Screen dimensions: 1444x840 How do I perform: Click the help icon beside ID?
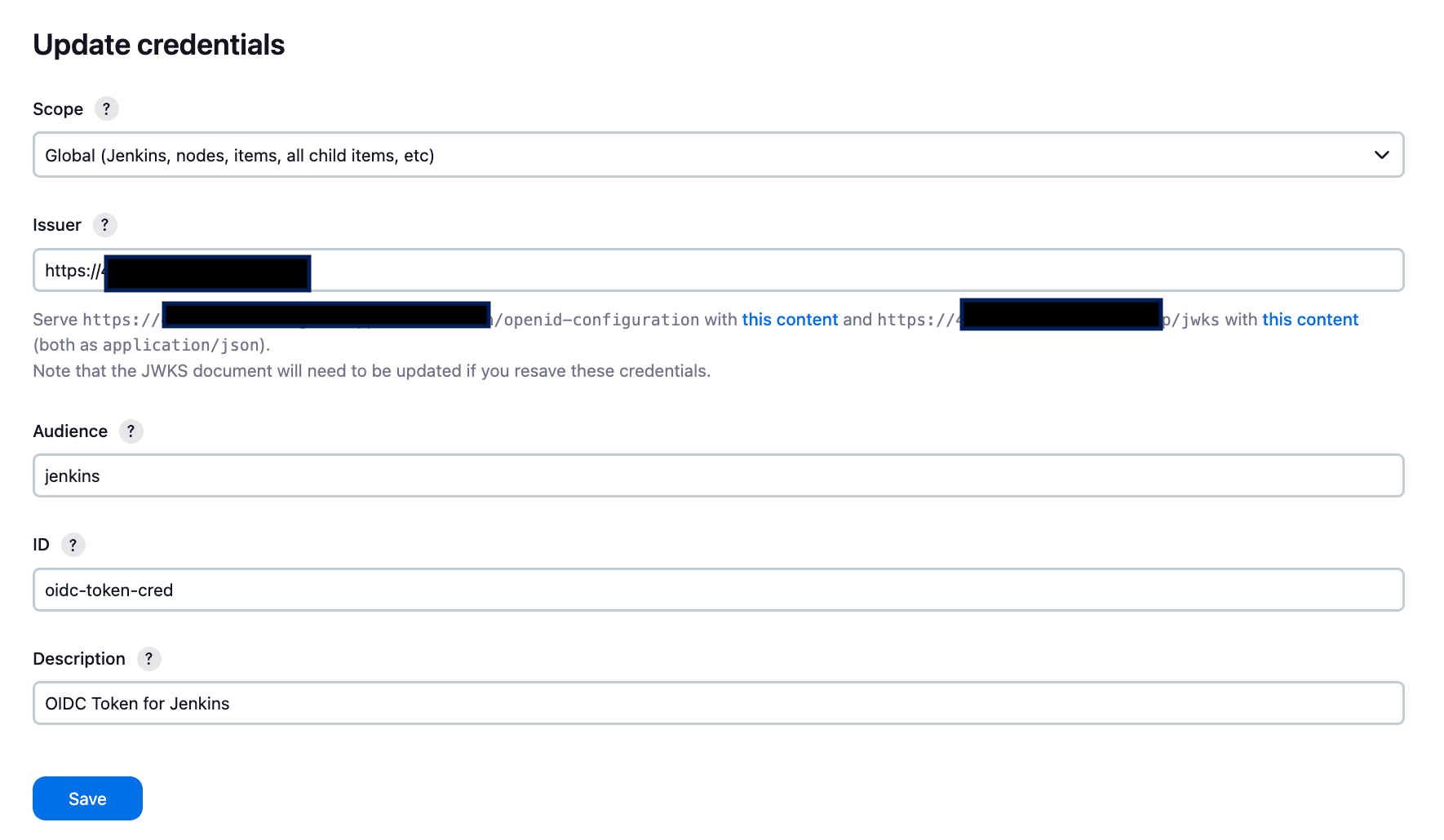73,545
